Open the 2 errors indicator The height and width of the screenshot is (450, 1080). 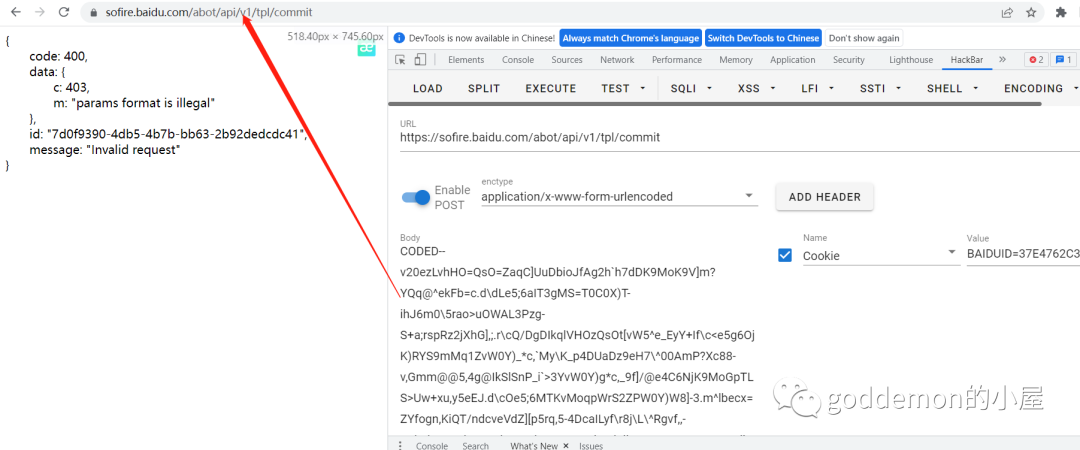(1037, 60)
